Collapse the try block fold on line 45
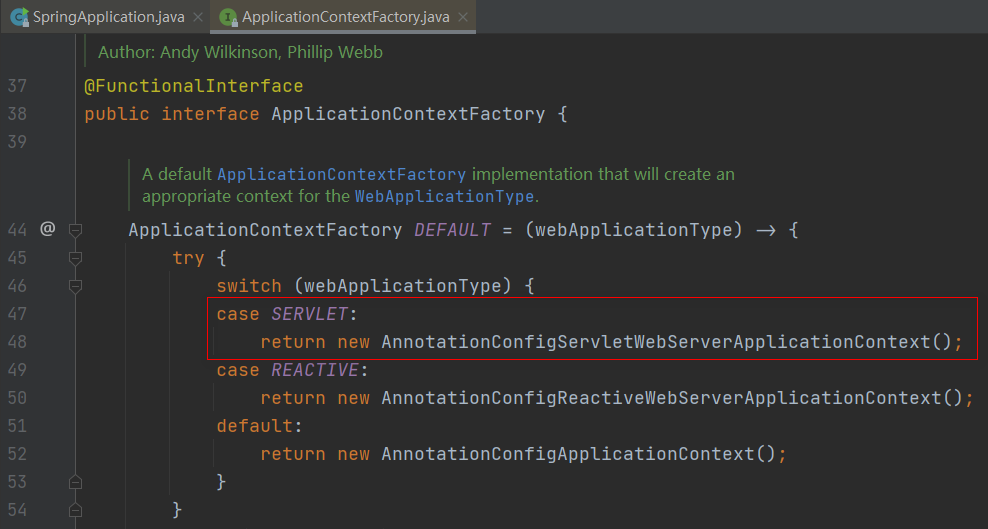Screen dimensions: 988x529 75,258
